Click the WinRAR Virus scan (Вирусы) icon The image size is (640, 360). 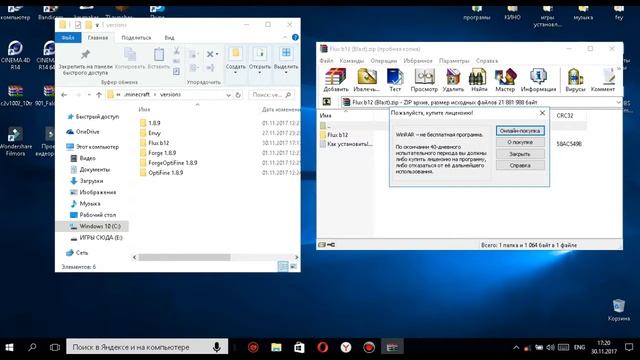click(x=575, y=80)
